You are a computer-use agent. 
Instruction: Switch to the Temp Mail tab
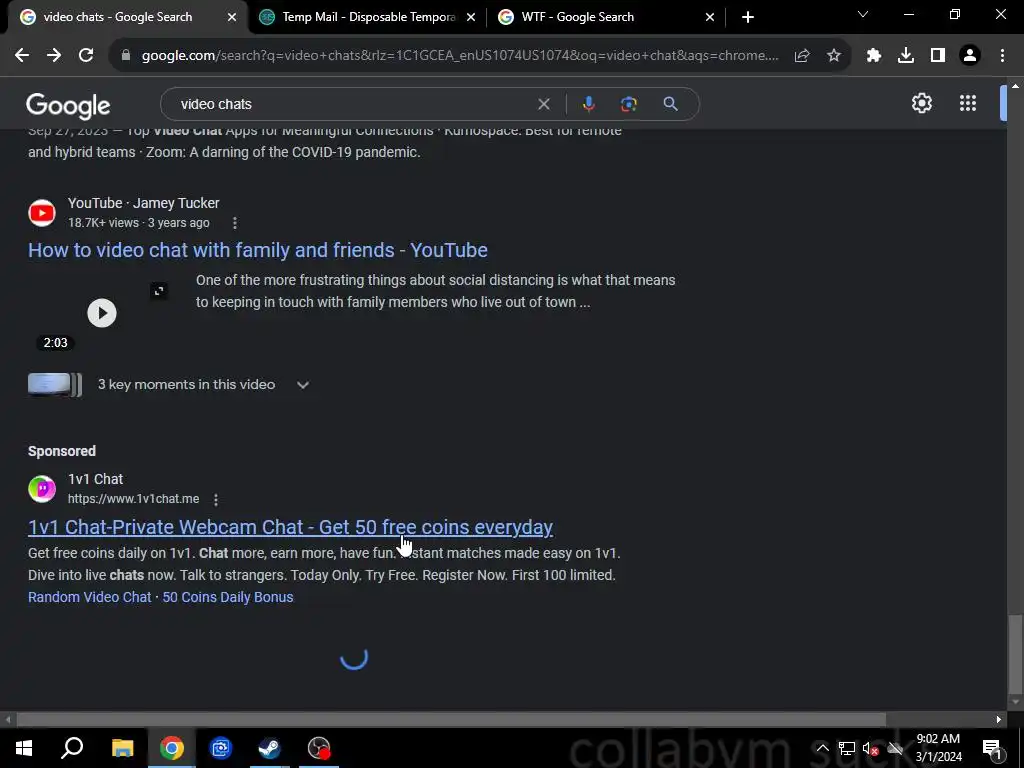366,17
